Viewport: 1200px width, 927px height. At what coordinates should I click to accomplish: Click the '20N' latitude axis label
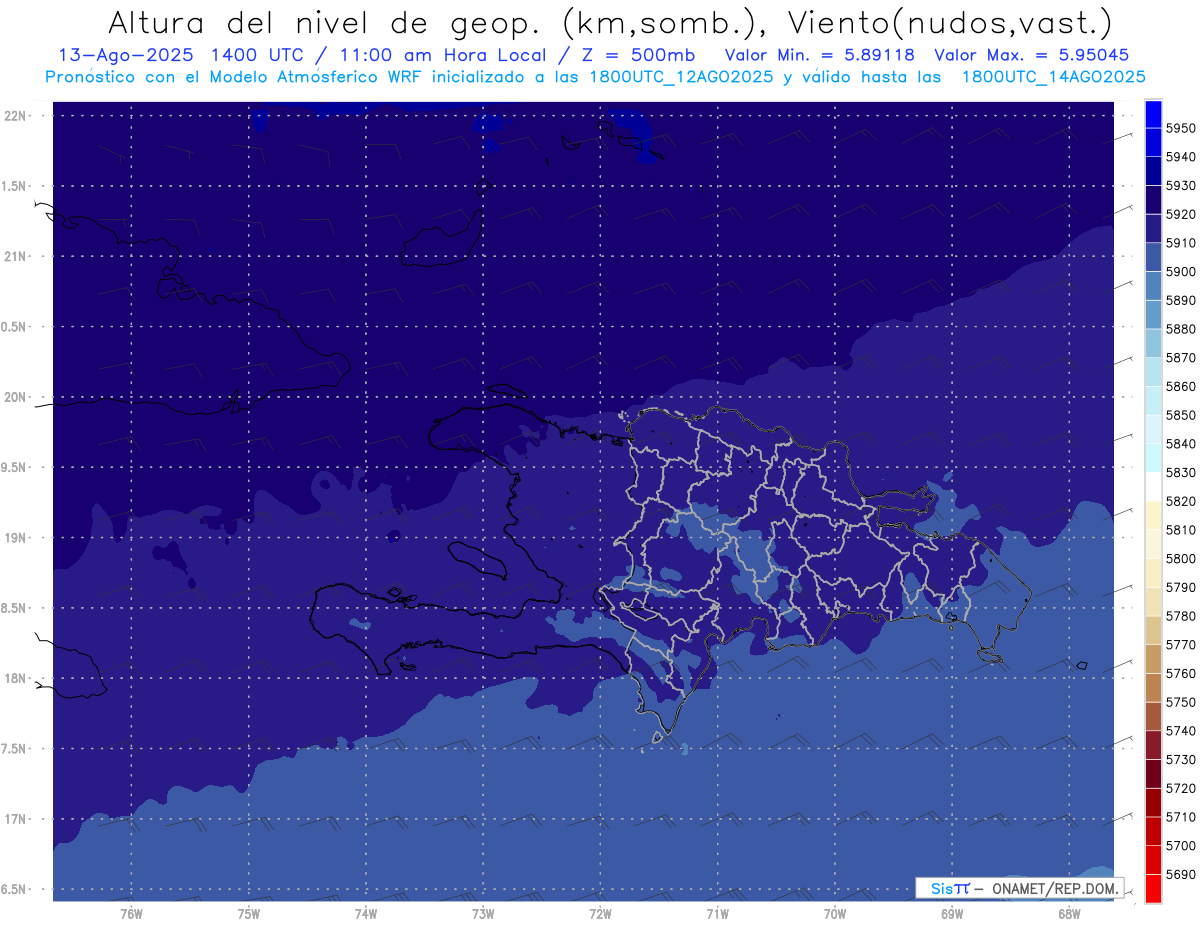tap(16, 397)
